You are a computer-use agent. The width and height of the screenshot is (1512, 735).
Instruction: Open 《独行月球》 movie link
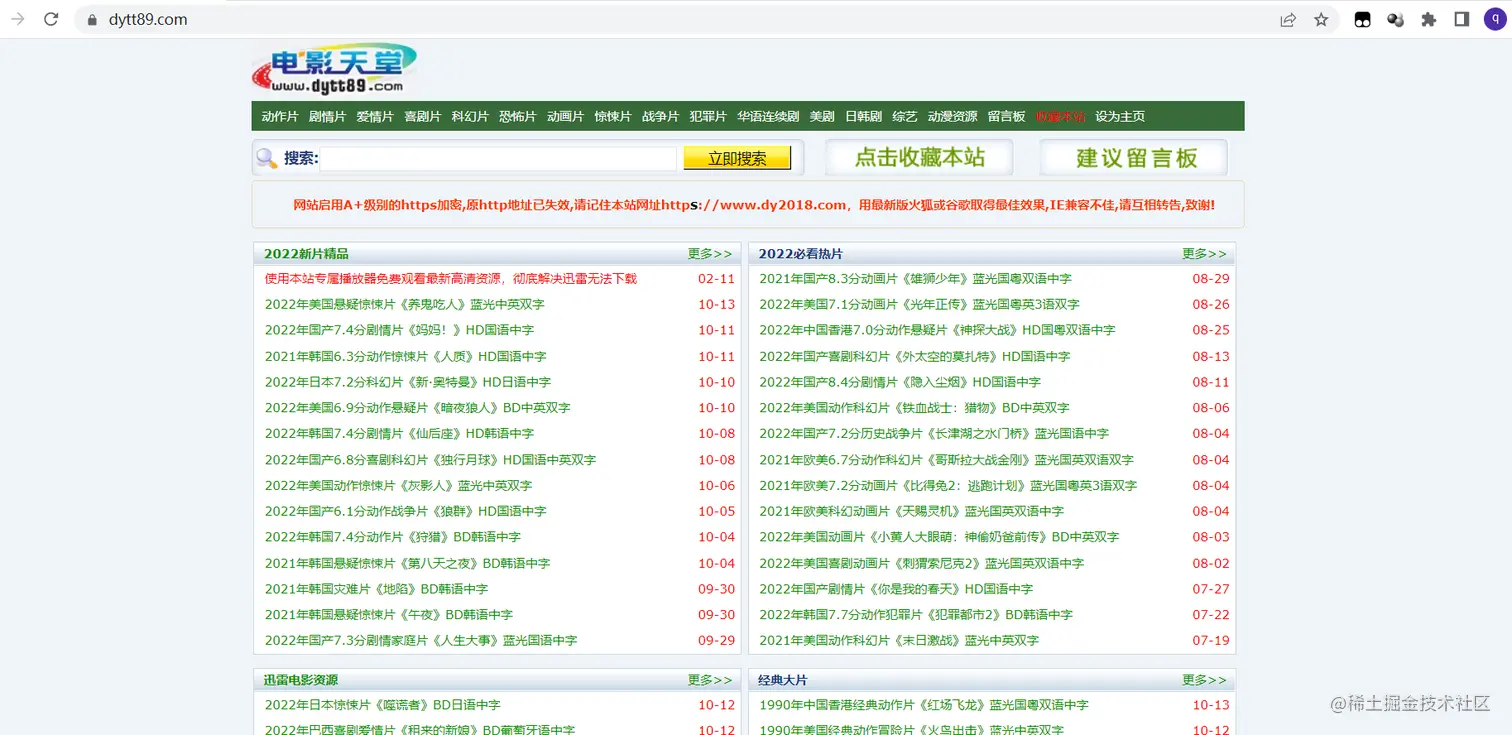point(430,460)
